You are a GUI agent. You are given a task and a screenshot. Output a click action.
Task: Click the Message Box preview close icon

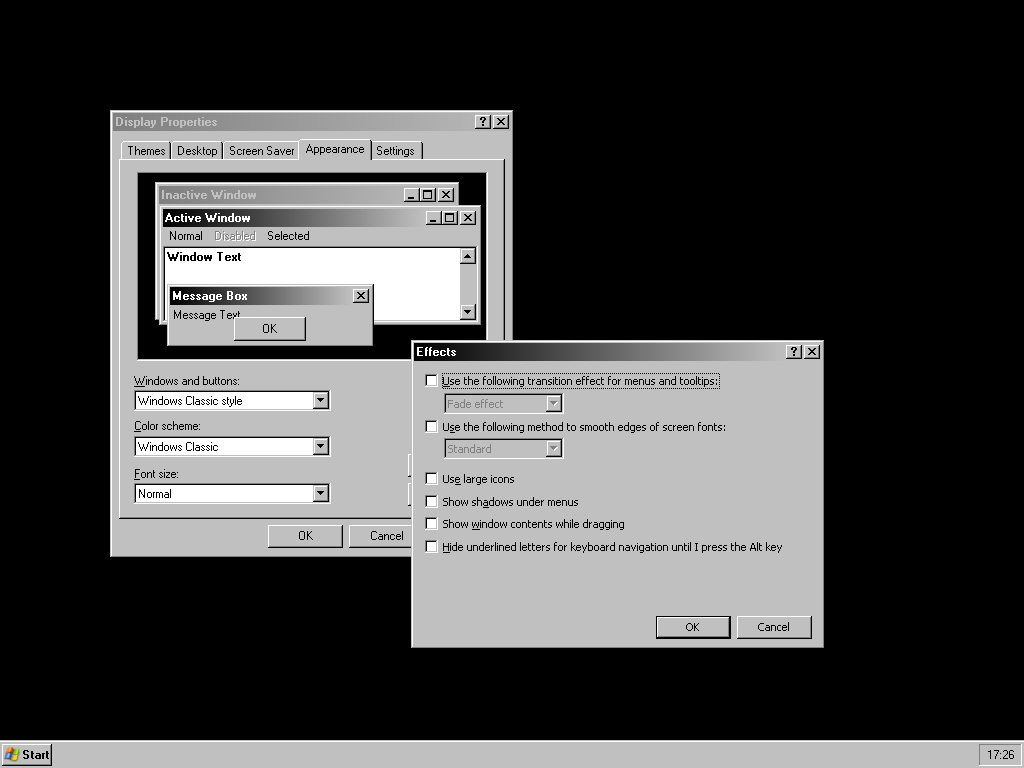click(x=360, y=296)
